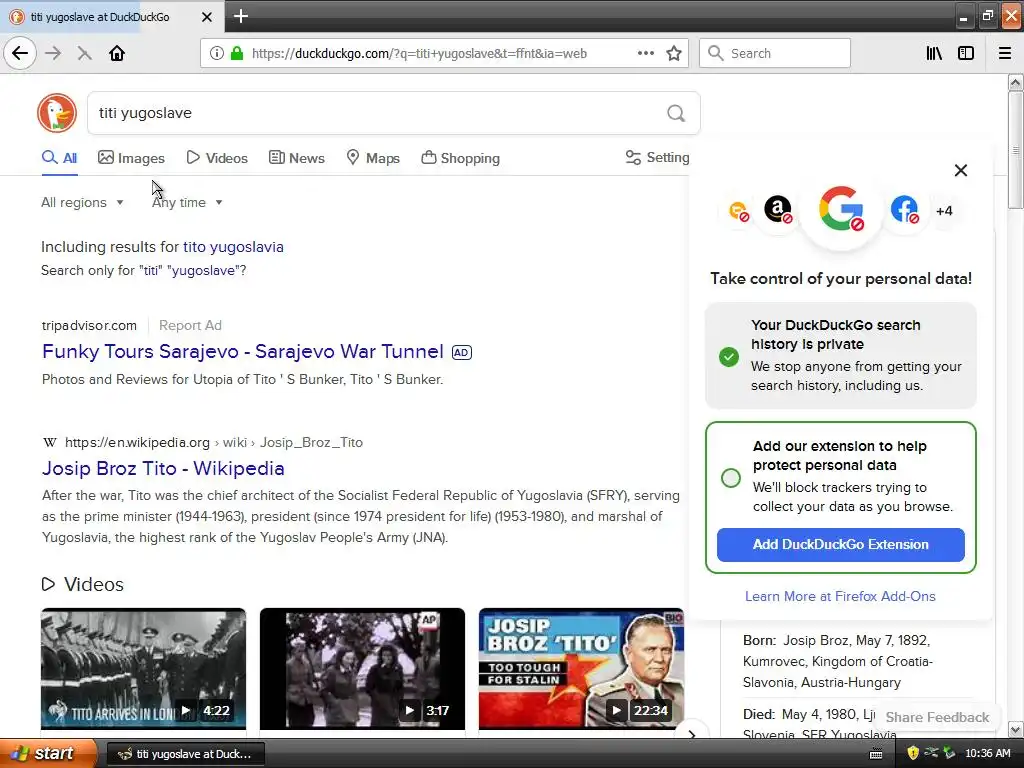Open Funky Tours Sarajevo ad result
Viewport: 1024px width, 768px height.
243,351
